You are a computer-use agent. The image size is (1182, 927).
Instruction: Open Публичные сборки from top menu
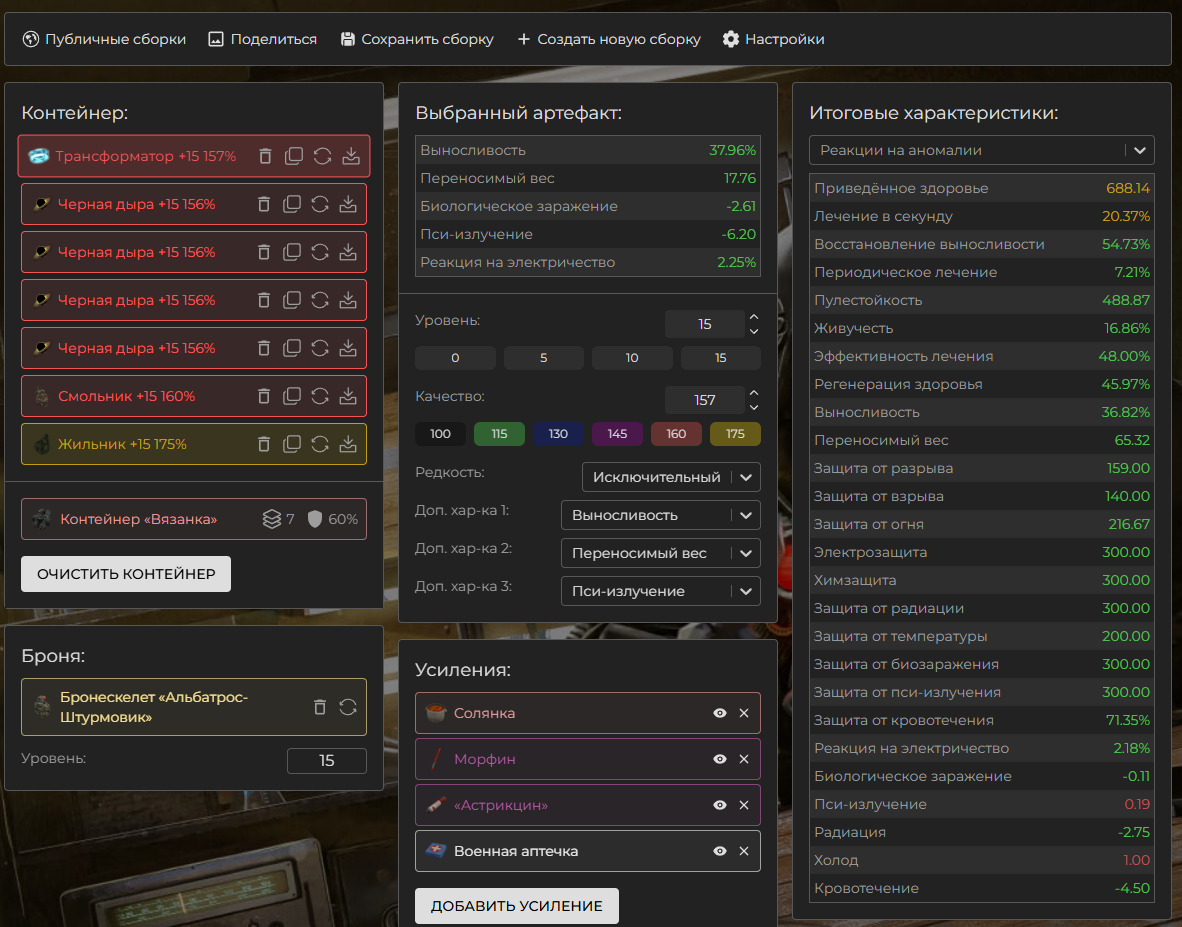[x=104, y=39]
